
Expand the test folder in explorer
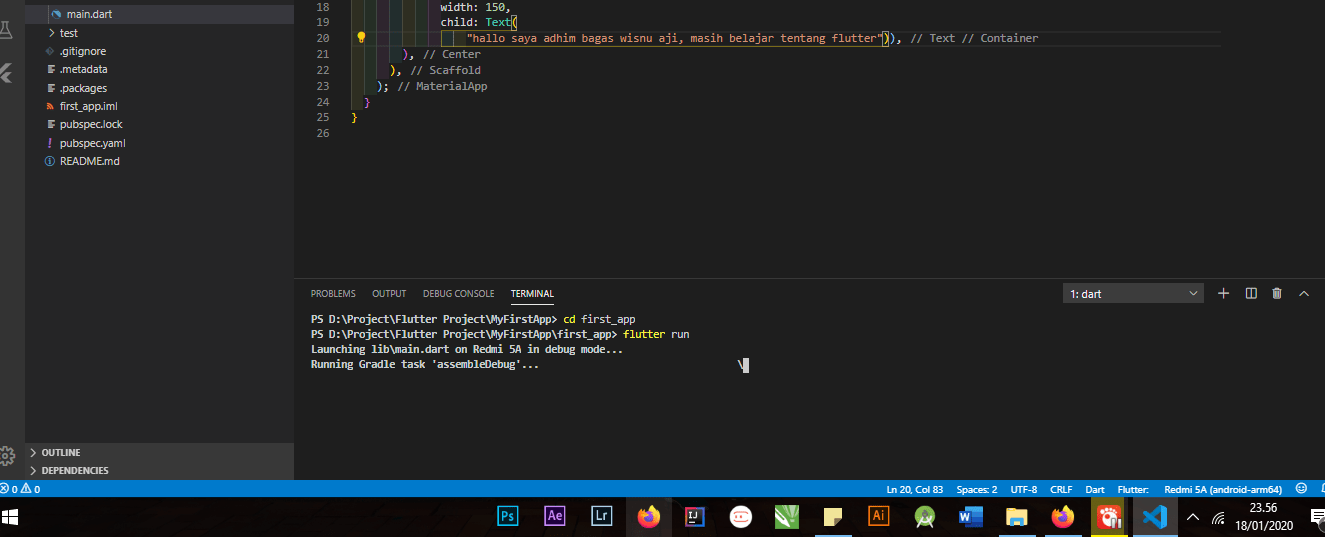(68, 33)
